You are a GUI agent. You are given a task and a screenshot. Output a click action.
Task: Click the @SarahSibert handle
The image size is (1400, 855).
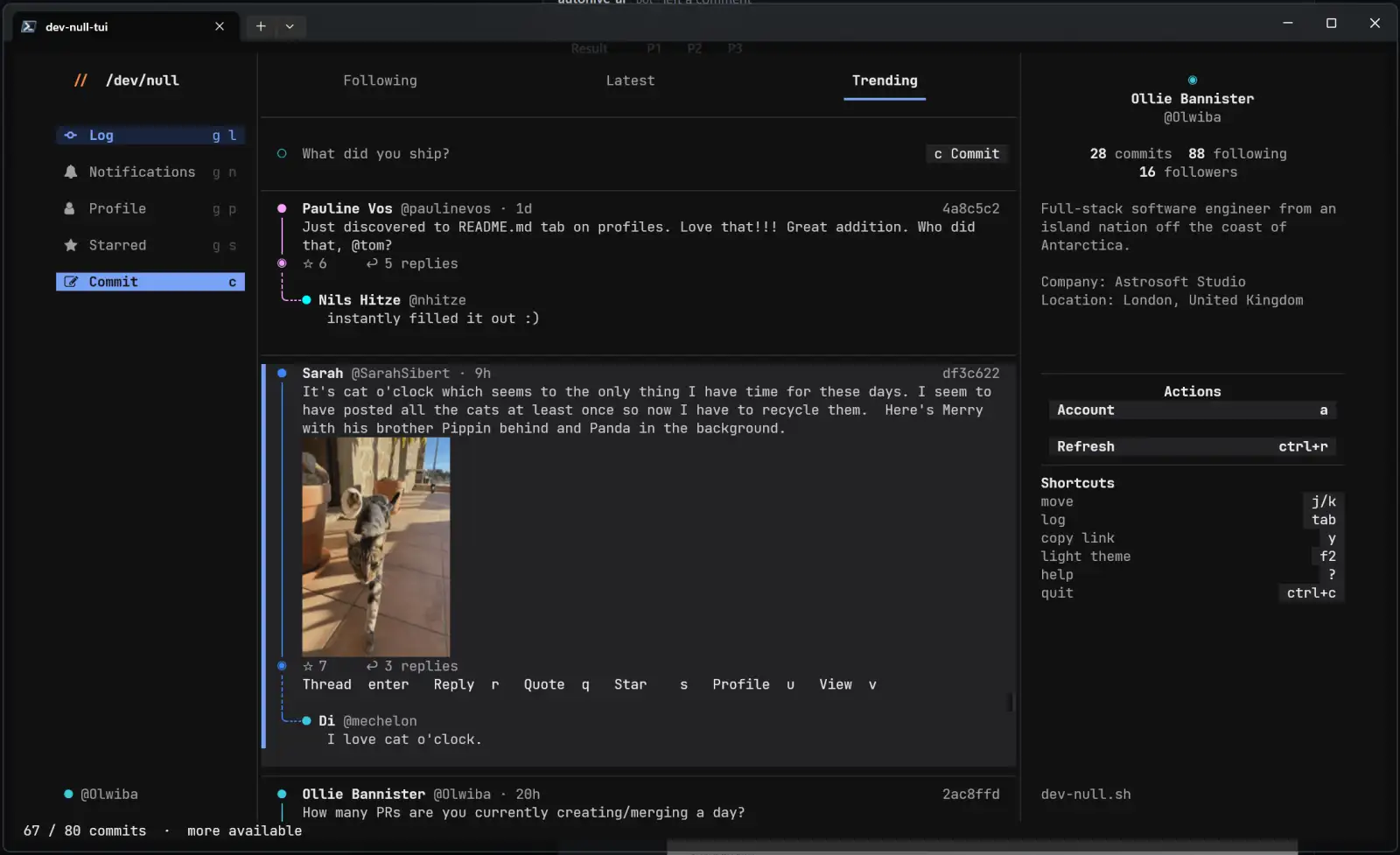click(x=400, y=374)
